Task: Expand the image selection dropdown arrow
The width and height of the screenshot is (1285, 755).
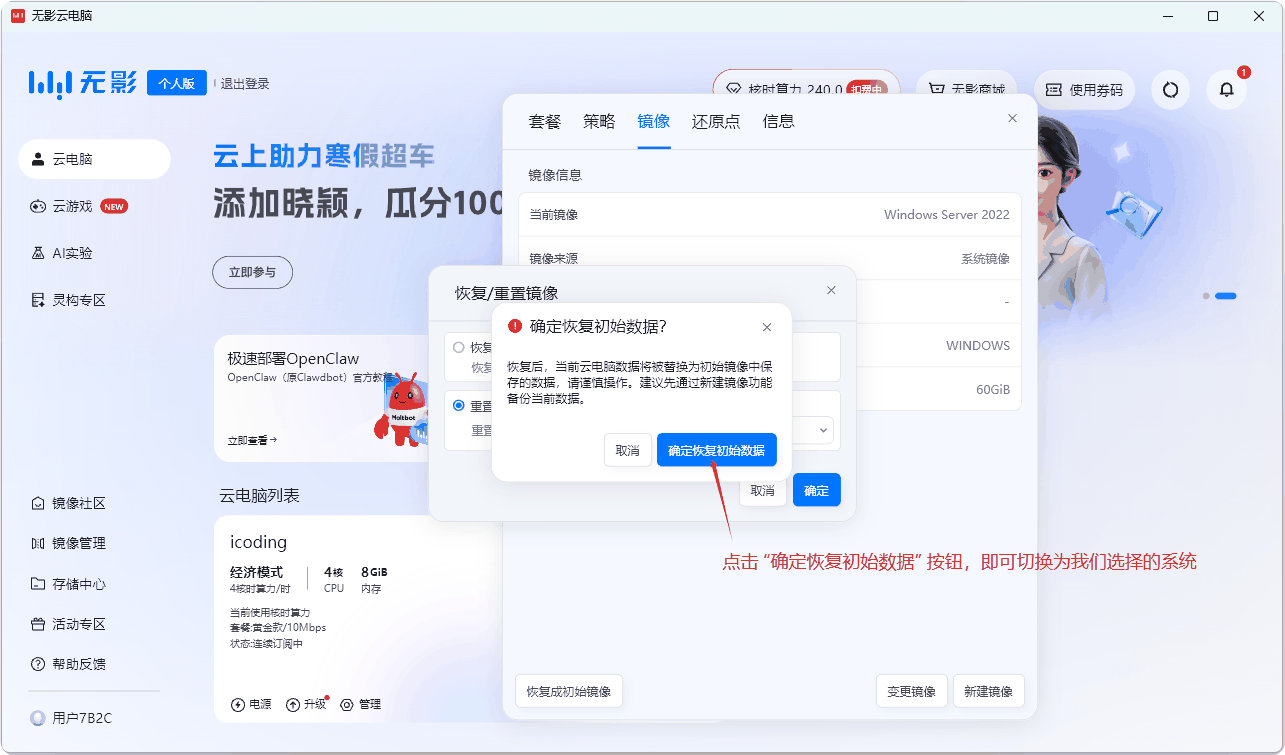Action: pyautogui.click(x=824, y=430)
